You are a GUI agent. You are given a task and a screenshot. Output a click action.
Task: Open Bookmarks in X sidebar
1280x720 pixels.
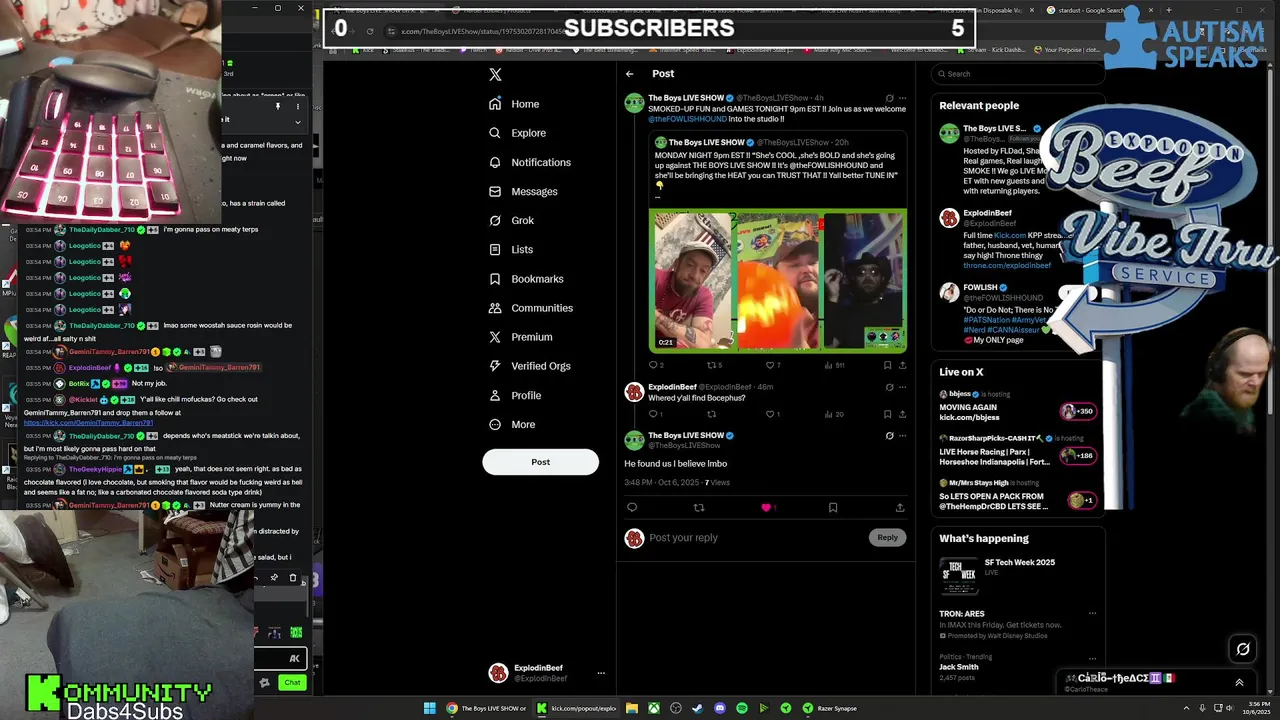point(526,279)
